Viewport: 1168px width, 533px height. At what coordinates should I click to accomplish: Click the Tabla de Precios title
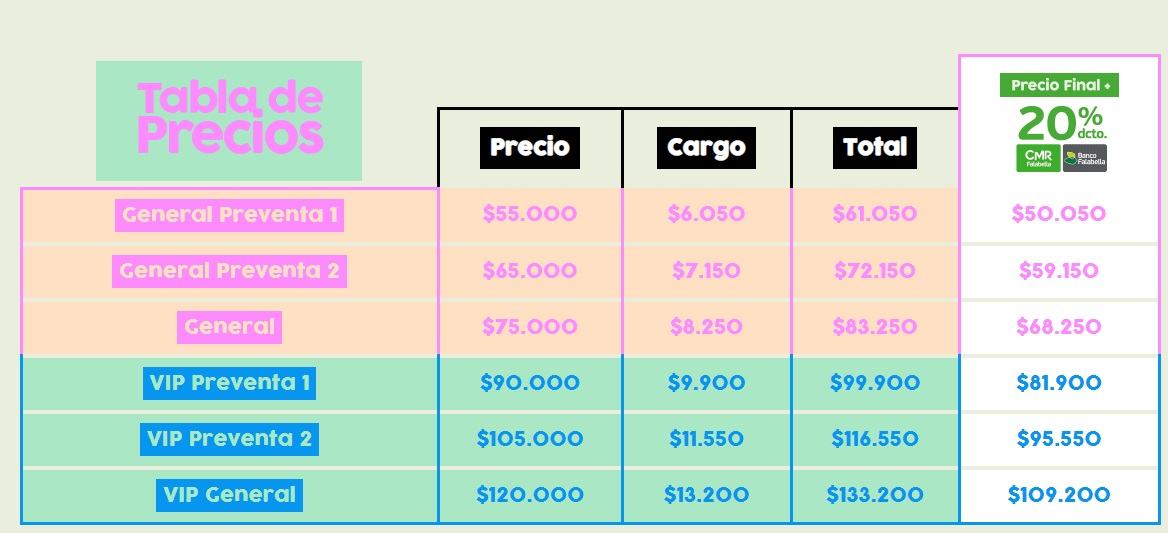tap(229, 120)
